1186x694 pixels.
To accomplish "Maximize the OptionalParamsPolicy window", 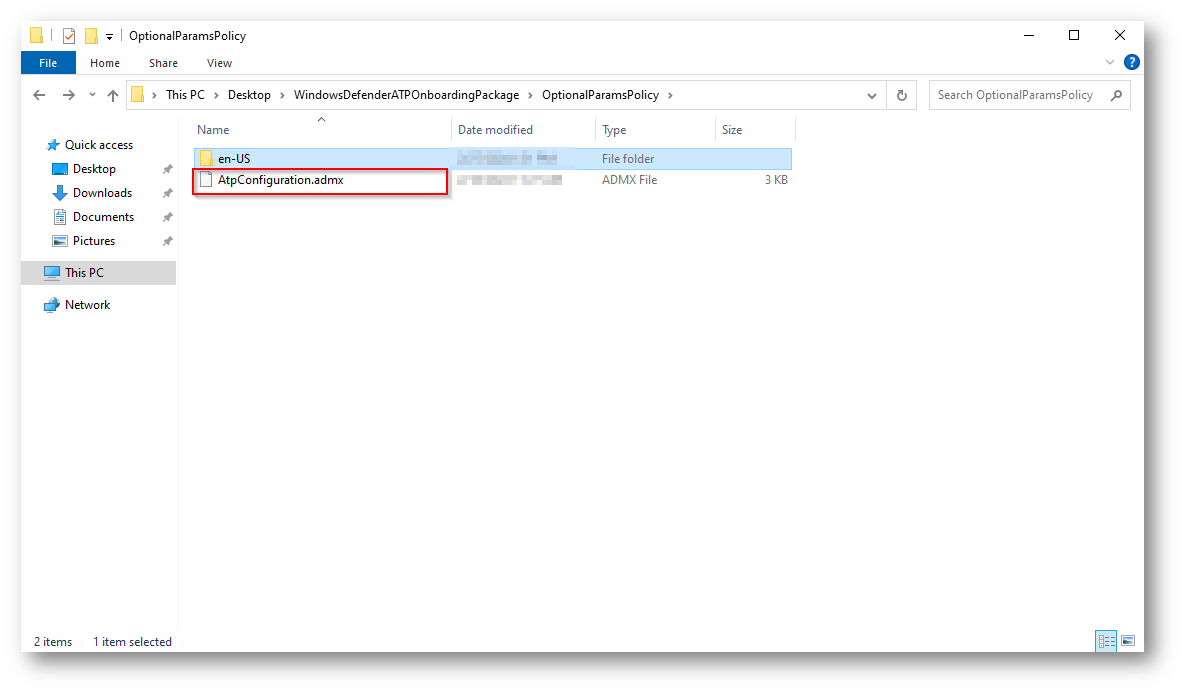I will click(1073, 36).
